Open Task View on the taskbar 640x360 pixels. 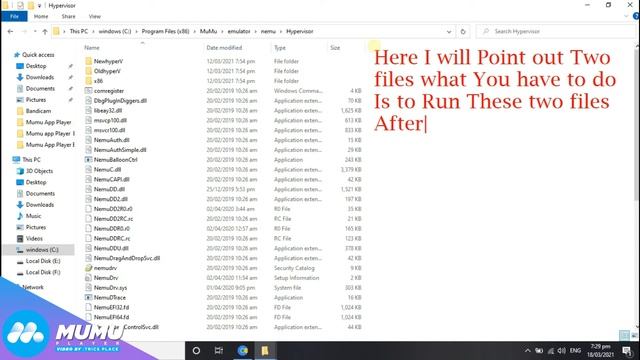tap(219, 351)
